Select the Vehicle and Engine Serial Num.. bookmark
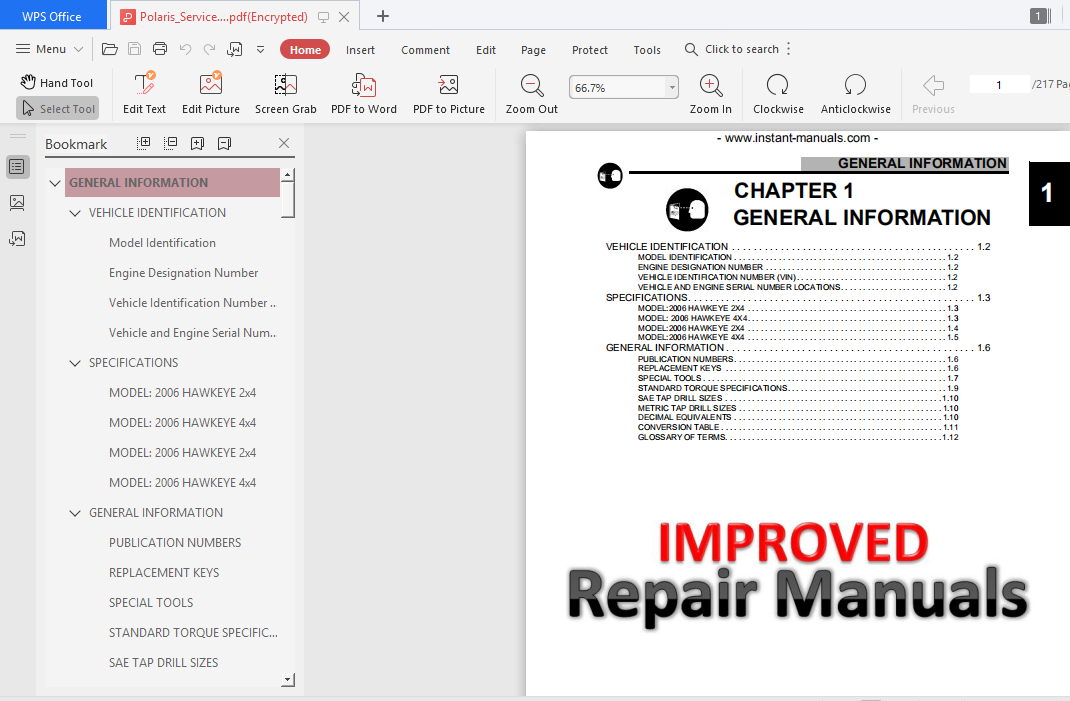The width and height of the screenshot is (1070, 701). pos(192,332)
